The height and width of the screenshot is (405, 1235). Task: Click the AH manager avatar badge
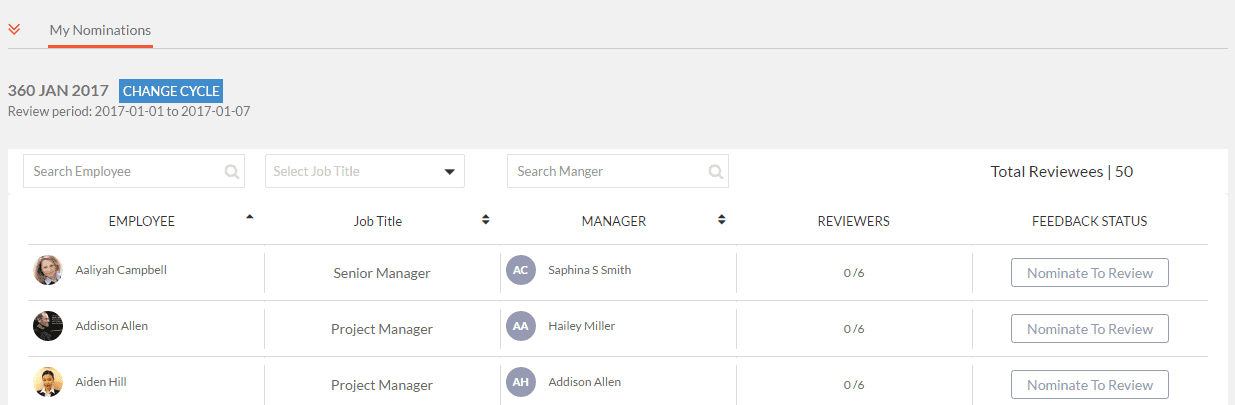[x=521, y=382]
